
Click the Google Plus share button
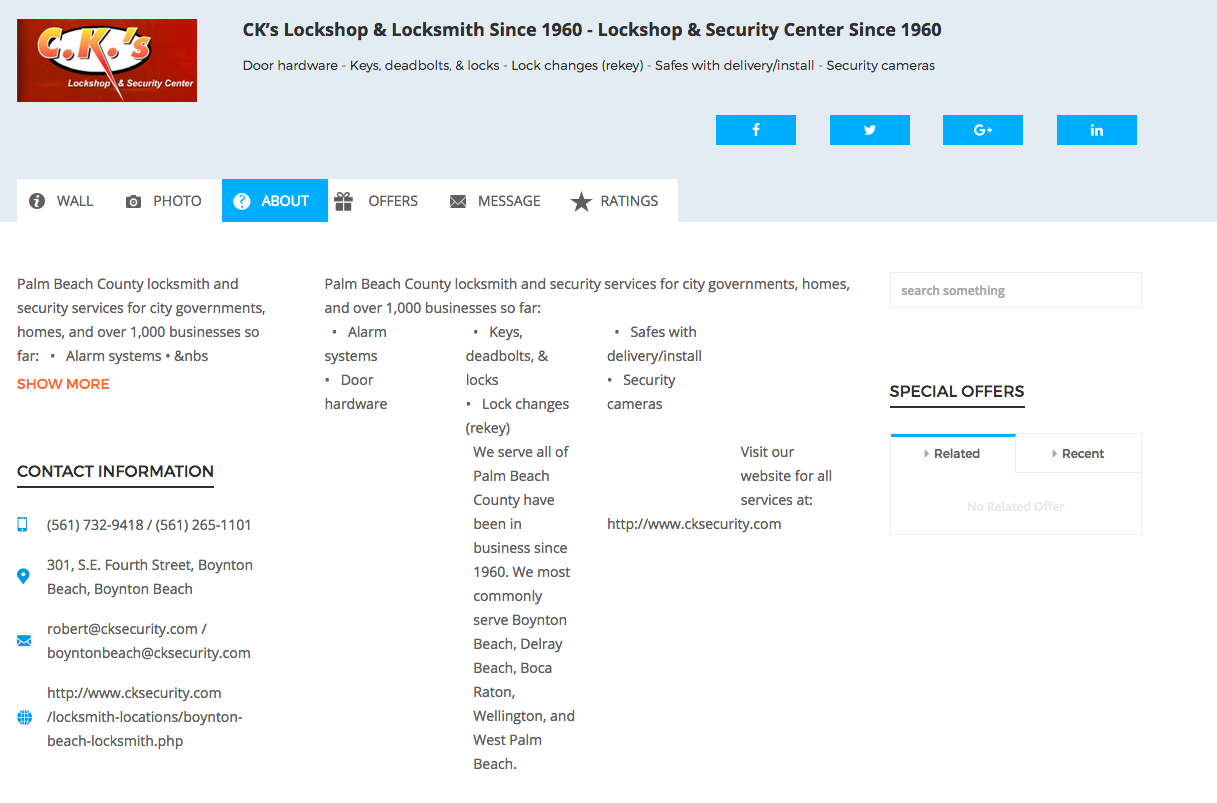click(983, 130)
